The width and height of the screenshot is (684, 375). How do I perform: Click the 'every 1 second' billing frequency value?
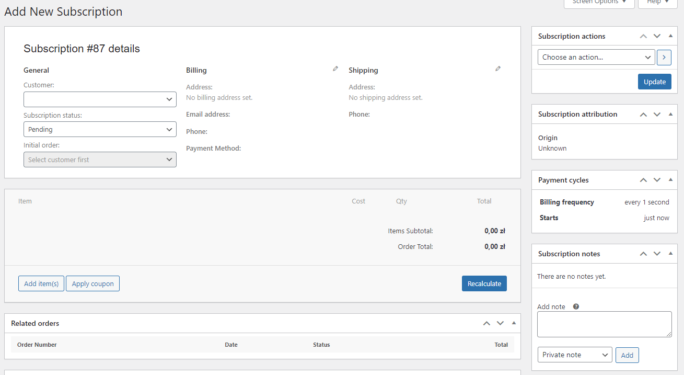[x=646, y=202]
